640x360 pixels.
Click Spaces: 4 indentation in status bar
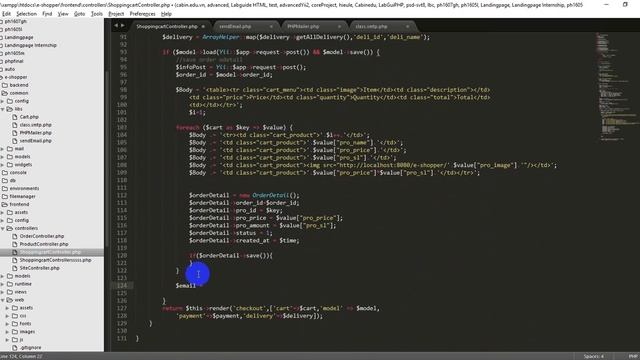tap(593, 356)
